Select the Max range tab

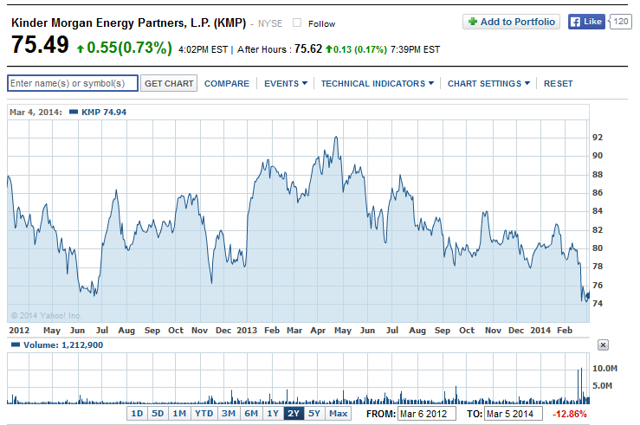tap(338, 414)
